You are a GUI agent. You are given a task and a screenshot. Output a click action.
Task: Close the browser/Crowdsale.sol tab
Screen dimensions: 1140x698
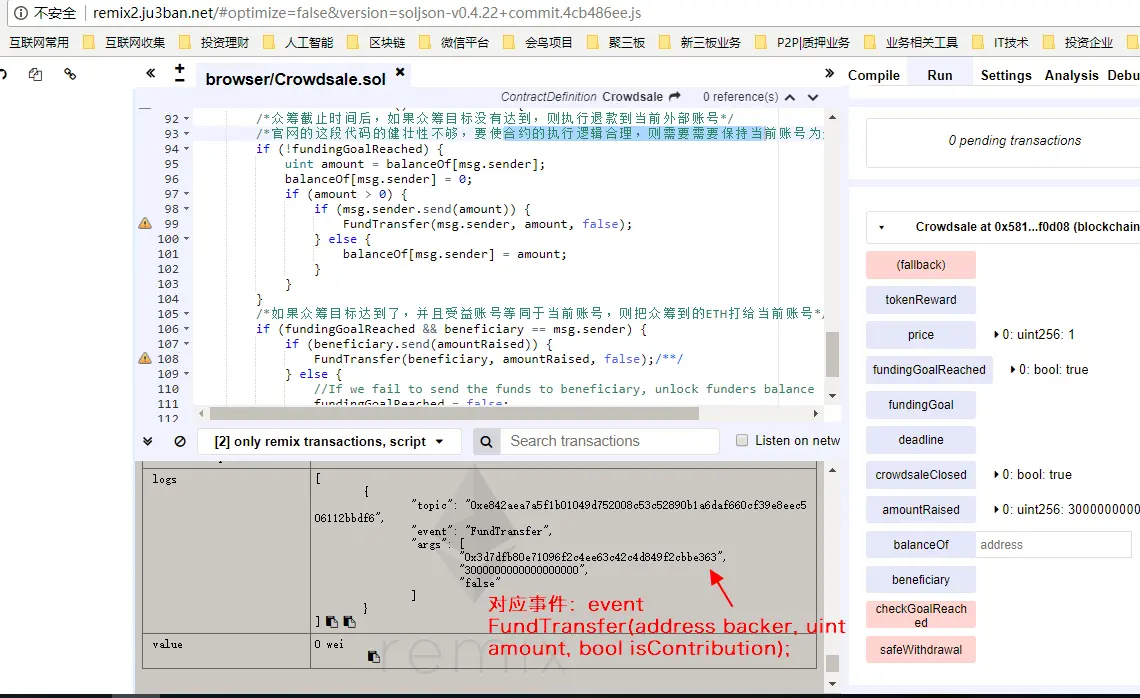[400, 71]
